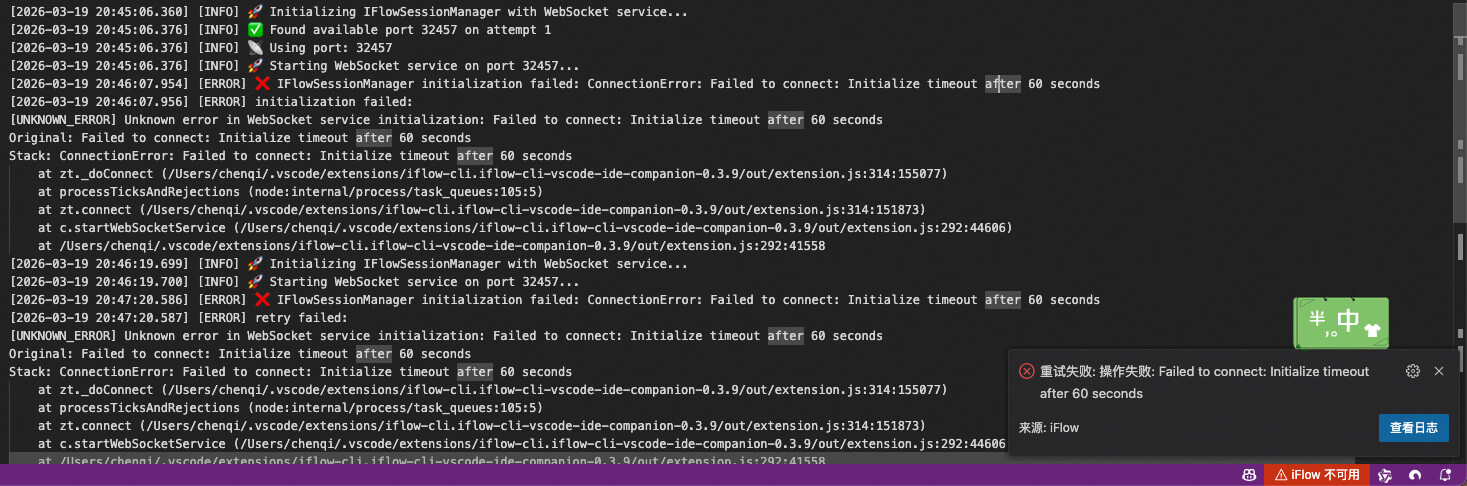
Task: Click the knot-shaped icon right of iFlow status
Action: click(x=1385, y=475)
